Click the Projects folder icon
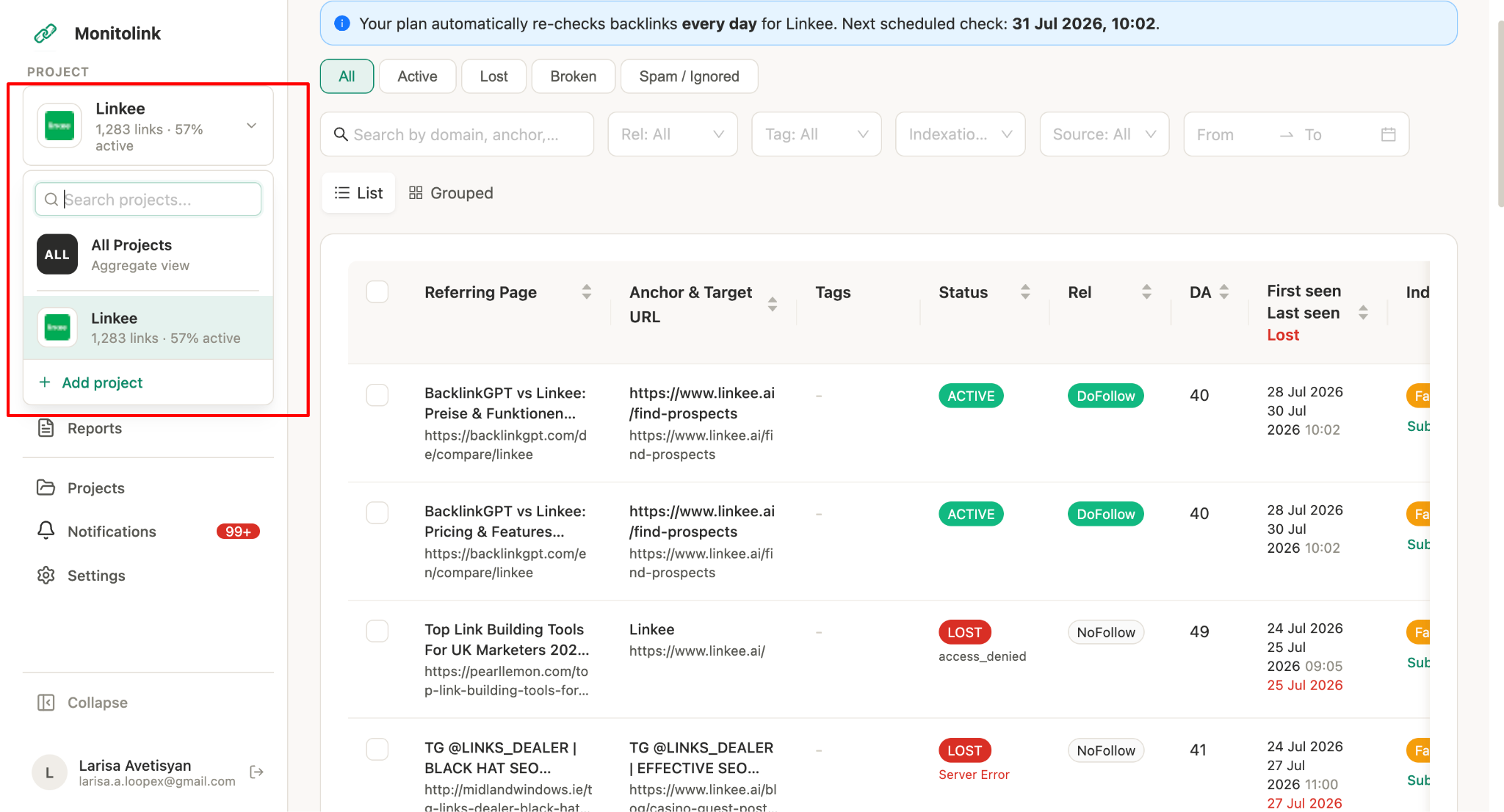This screenshot has height=812, width=1504. (46, 487)
